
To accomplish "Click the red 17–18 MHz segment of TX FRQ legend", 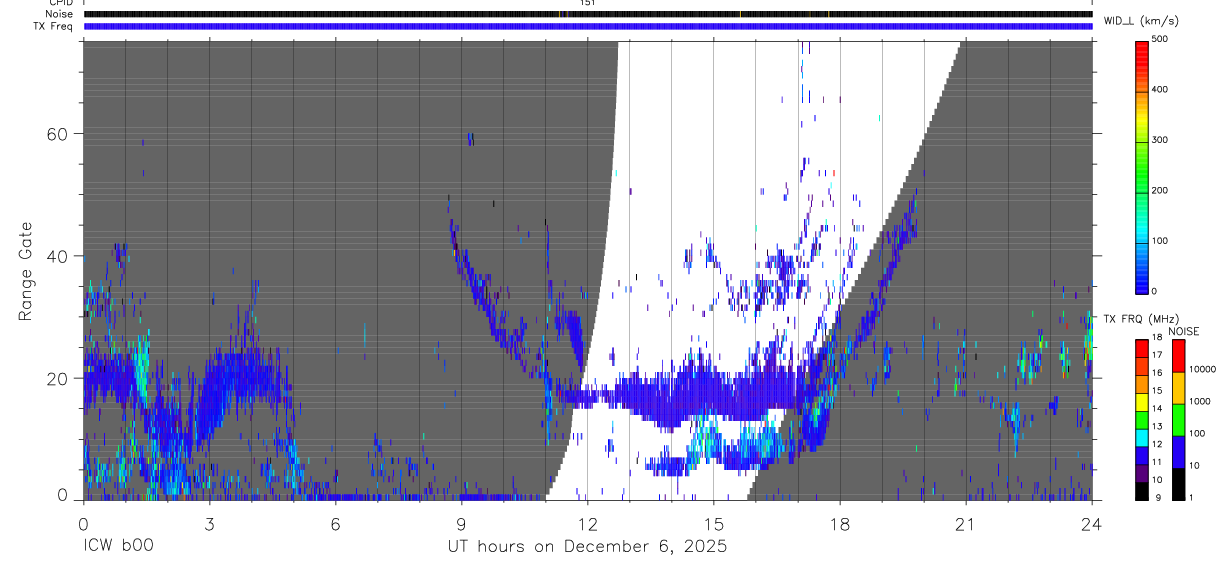I will (1143, 349).
